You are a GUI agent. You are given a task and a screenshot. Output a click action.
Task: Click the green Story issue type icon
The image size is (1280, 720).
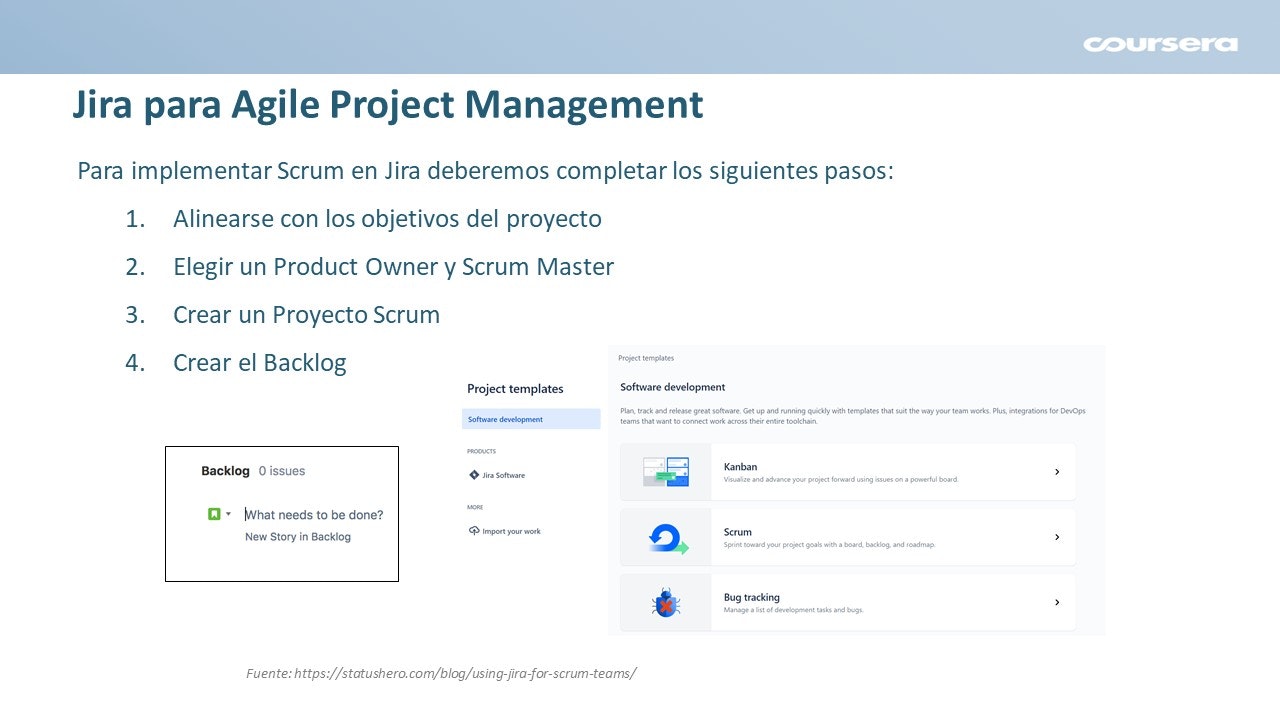pyautogui.click(x=213, y=514)
